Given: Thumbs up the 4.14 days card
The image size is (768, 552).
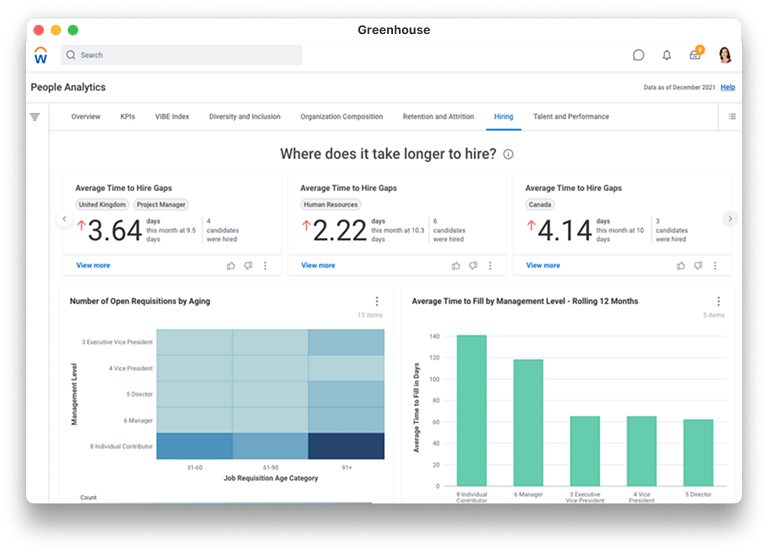Looking at the screenshot, I should [x=680, y=265].
